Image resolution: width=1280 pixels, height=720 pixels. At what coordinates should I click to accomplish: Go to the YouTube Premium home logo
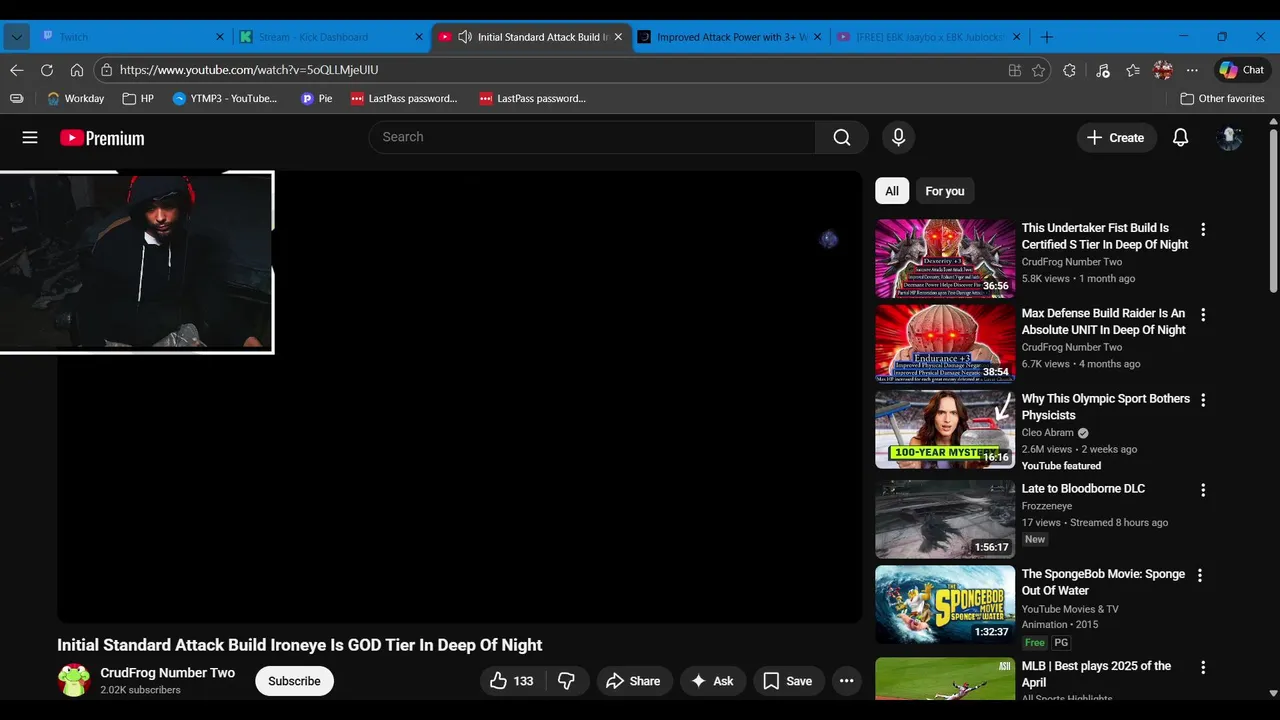[102, 138]
